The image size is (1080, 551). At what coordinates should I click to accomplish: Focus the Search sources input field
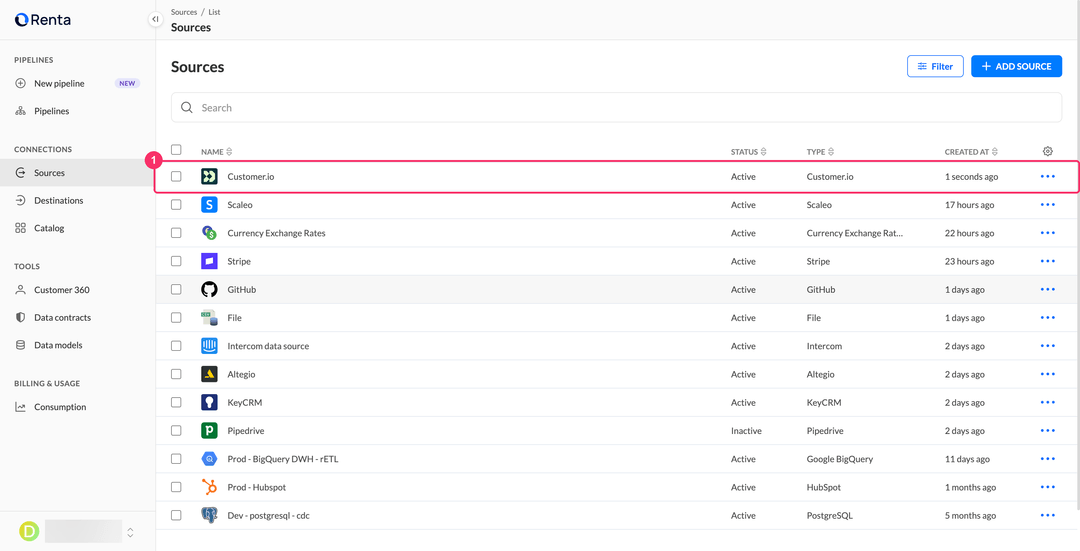[616, 107]
